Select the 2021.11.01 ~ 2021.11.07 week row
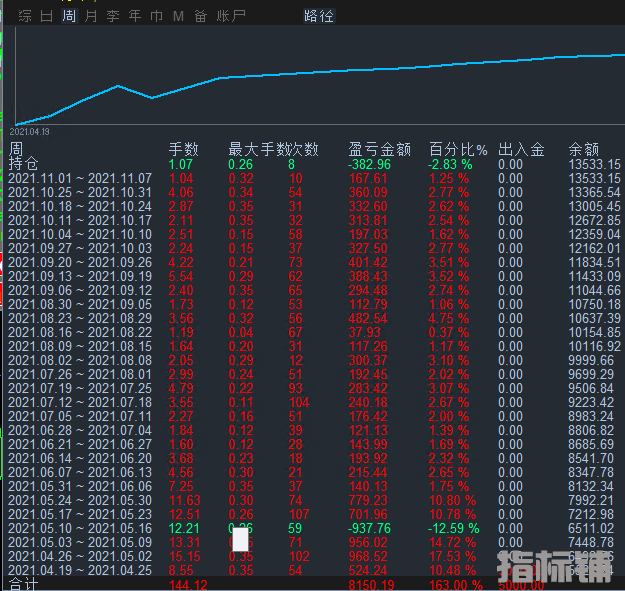Viewport: 625px width, 591px height. coord(314,179)
